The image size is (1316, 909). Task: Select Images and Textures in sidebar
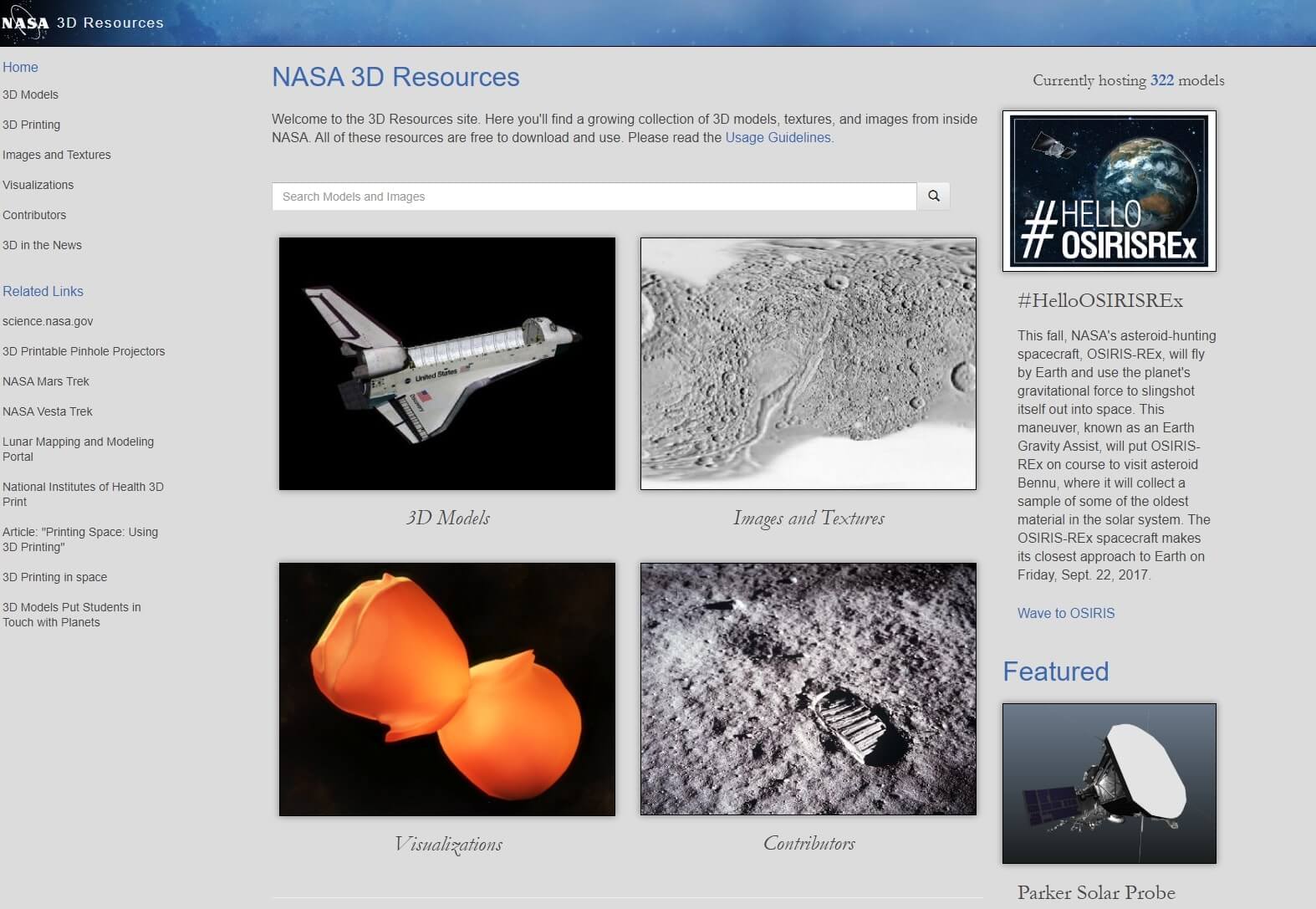point(56,155)
